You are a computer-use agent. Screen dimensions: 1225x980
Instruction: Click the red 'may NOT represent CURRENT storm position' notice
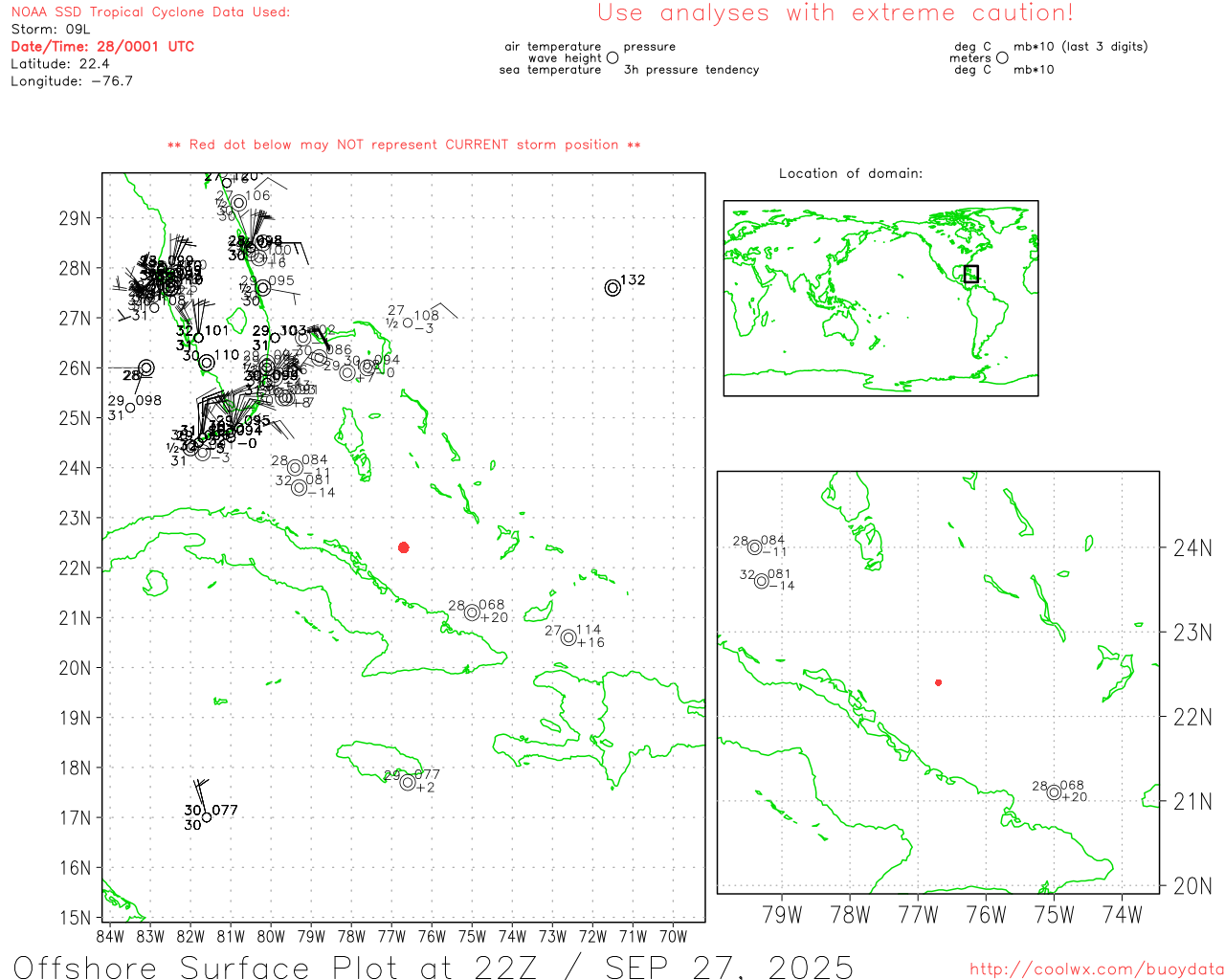click(x=404, y=145)
